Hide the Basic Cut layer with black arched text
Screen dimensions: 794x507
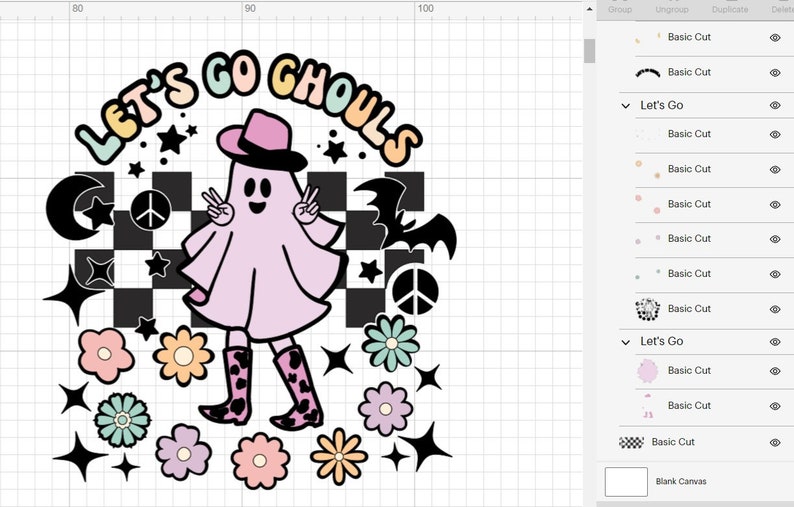[775, 73]
